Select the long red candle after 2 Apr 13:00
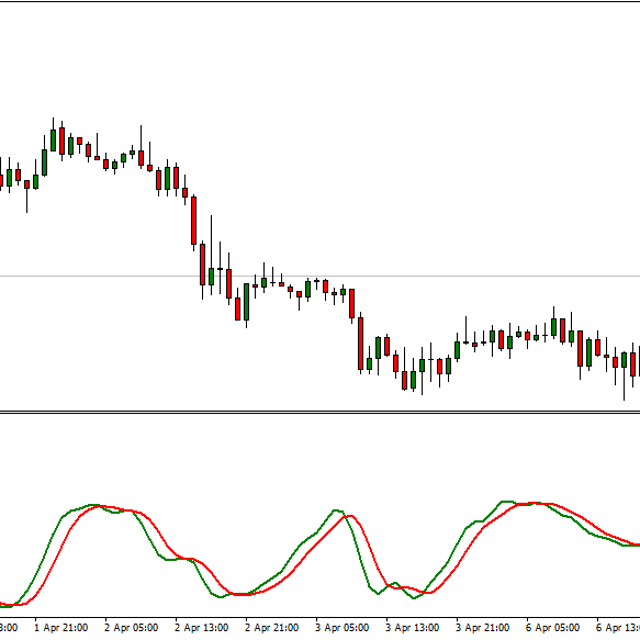 click(x=193, y=222)
